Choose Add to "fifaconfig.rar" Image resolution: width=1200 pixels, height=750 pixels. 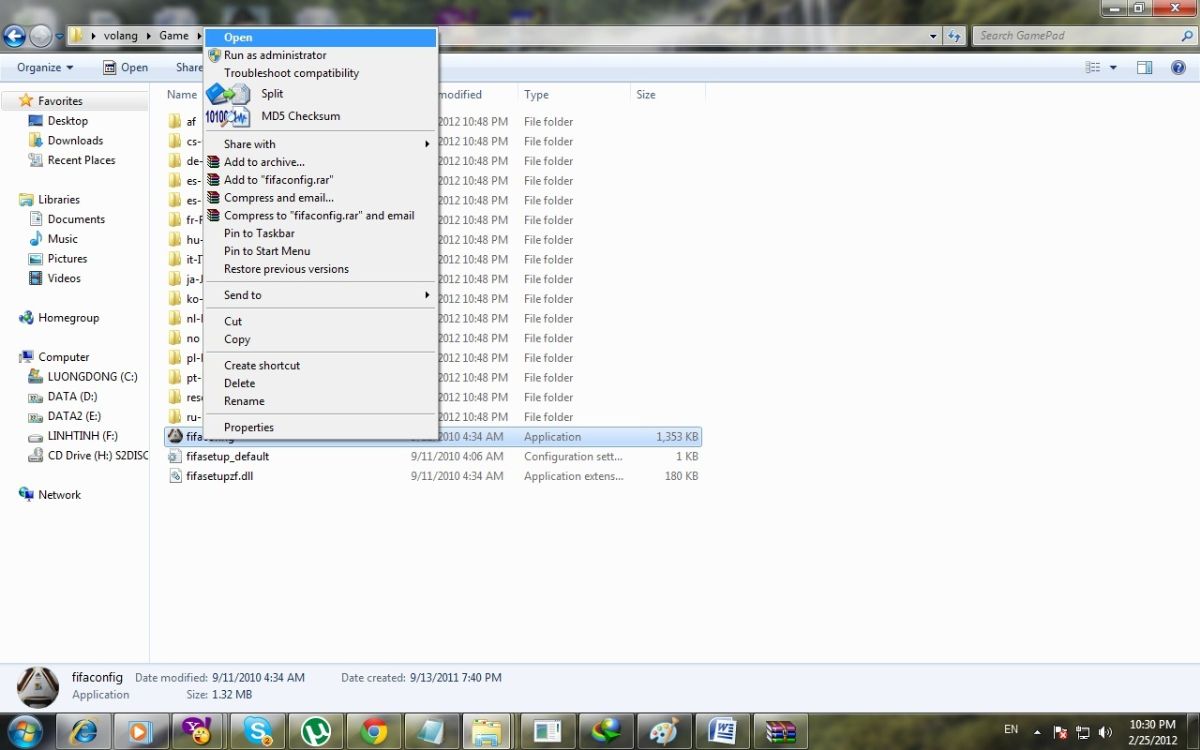(320, 180)
